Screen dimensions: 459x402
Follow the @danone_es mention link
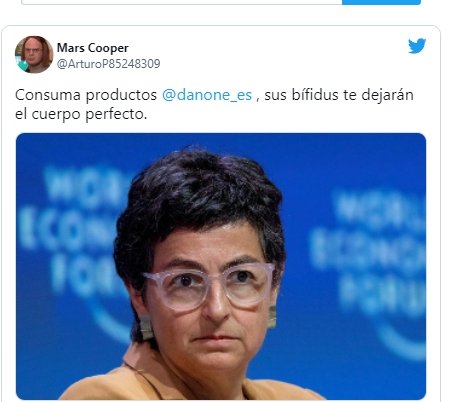coord(207,95)
